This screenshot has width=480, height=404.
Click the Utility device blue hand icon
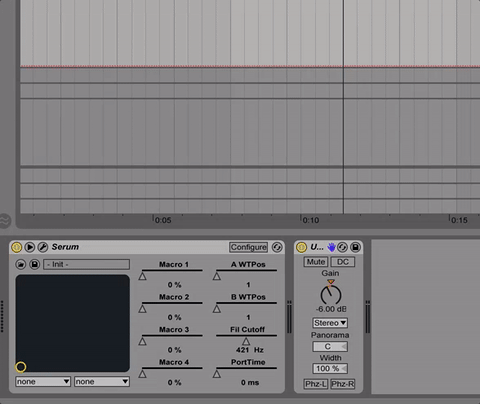click(x=331, y=247)
